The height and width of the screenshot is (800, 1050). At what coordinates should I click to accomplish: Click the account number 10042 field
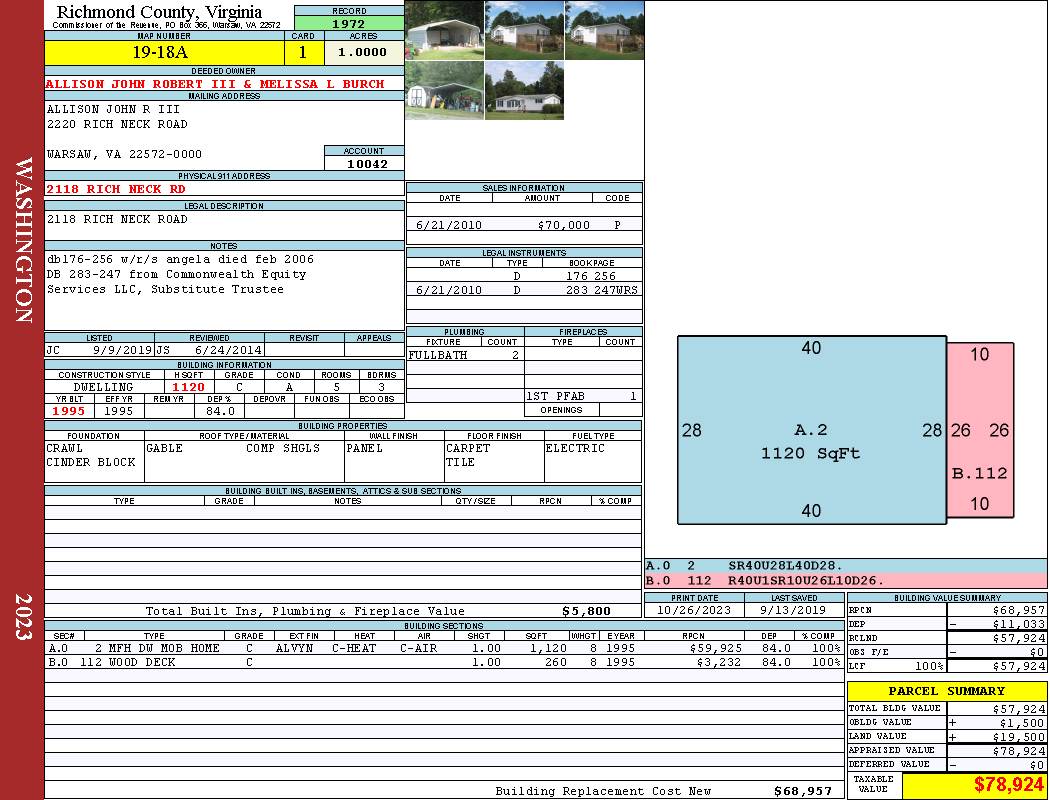(364, 163)
